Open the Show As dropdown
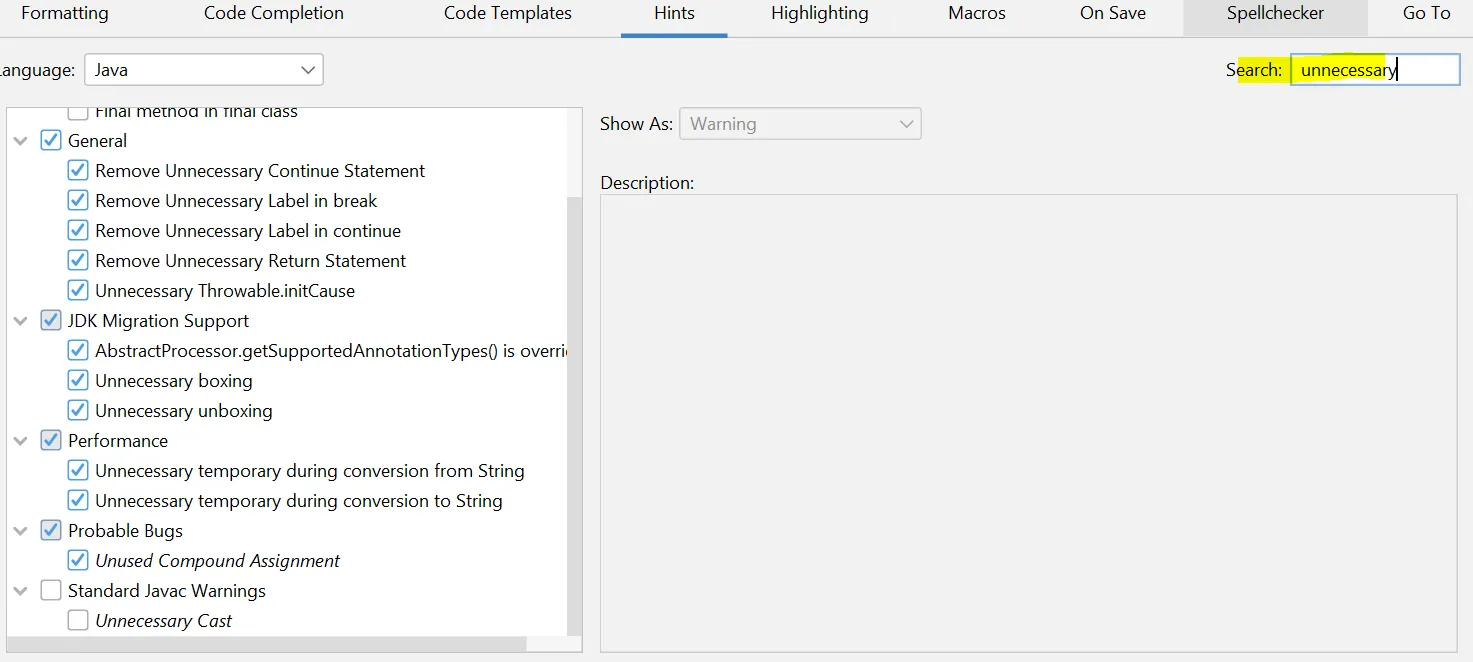Viewport: 1473px width, 662px height. pos(799,124)
